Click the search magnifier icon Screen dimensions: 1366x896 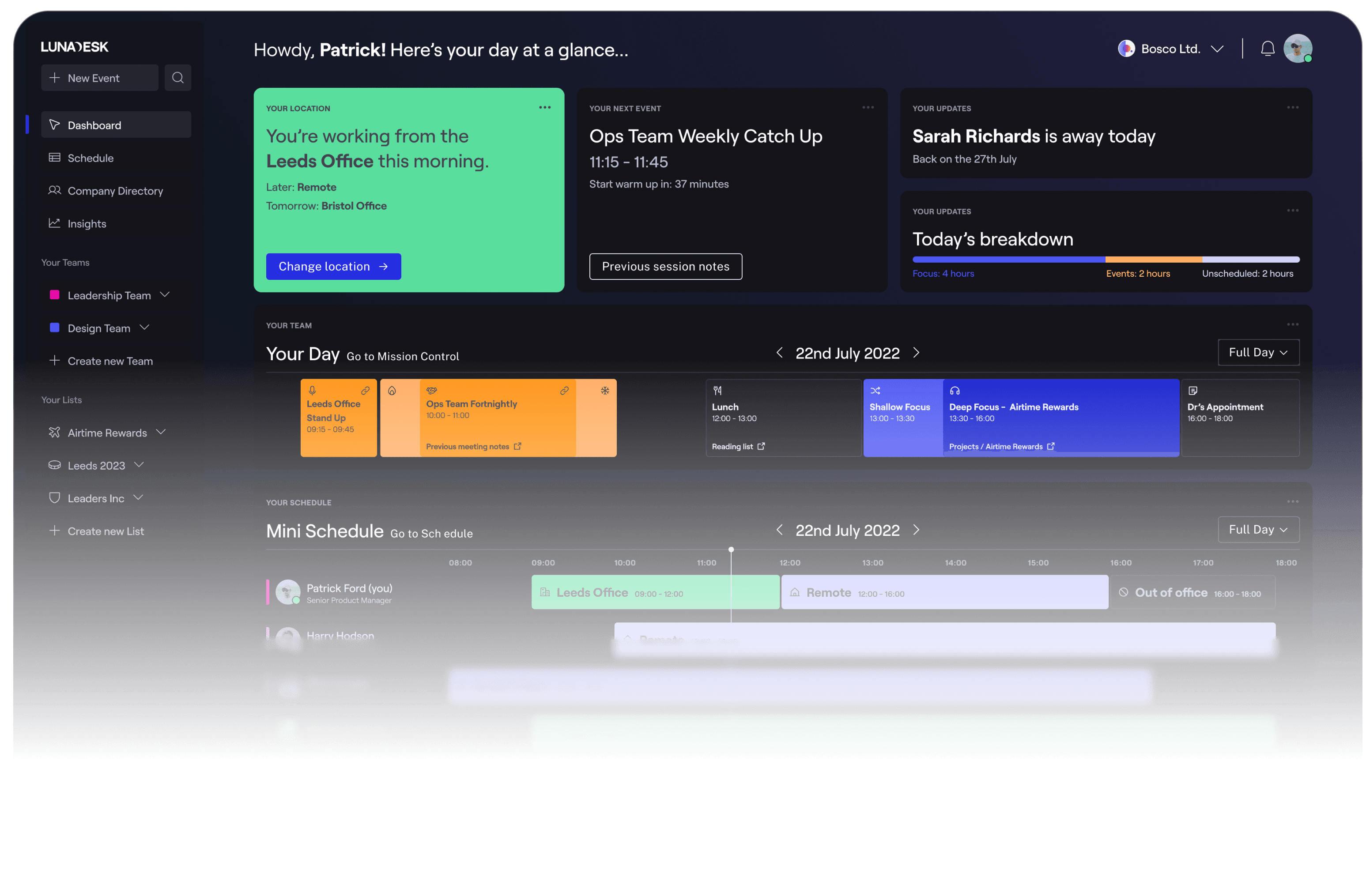(x=178, y=77)
